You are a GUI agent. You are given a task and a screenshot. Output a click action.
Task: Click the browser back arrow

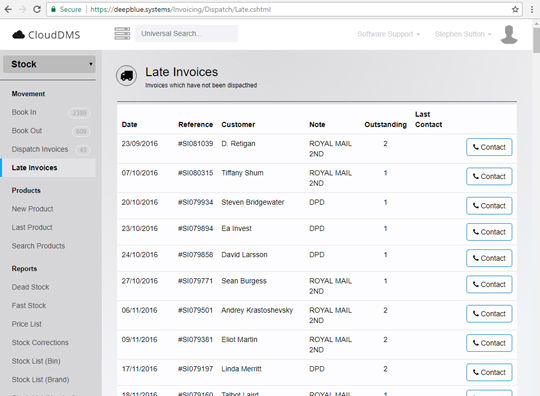click(x=8, y=9)
